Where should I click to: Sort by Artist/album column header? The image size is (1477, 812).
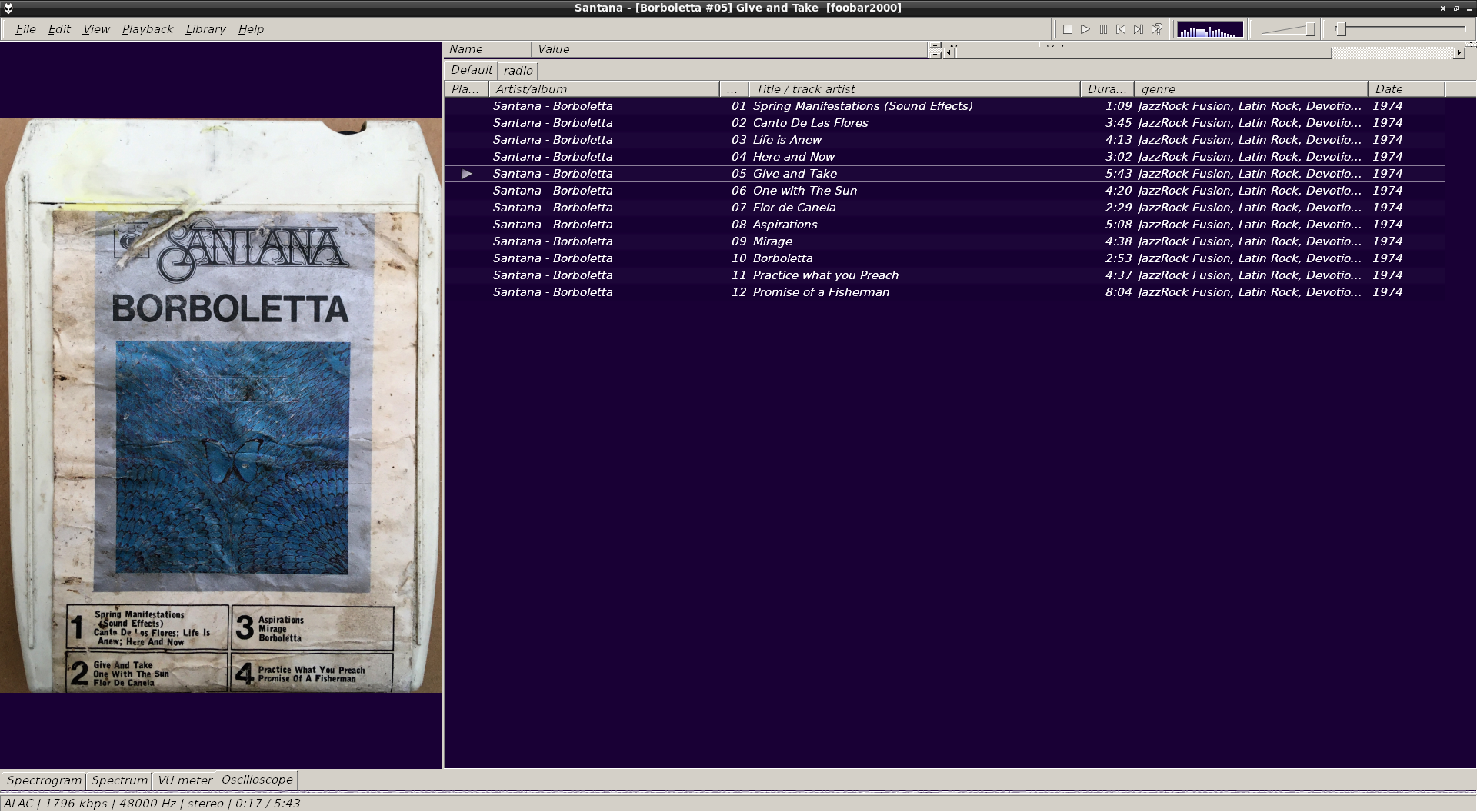[x=604, y=89]
